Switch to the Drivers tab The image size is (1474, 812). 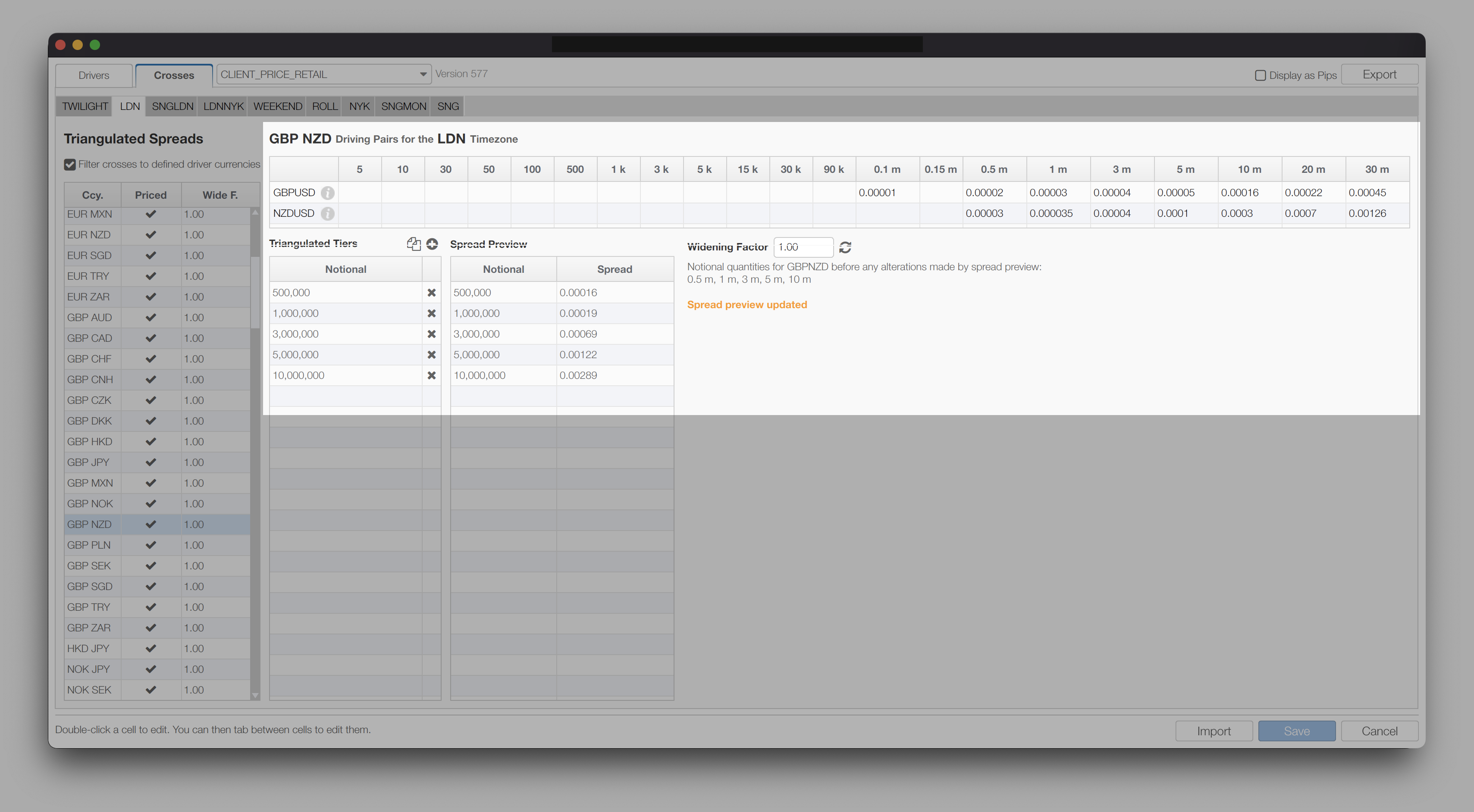coord(94,75)
